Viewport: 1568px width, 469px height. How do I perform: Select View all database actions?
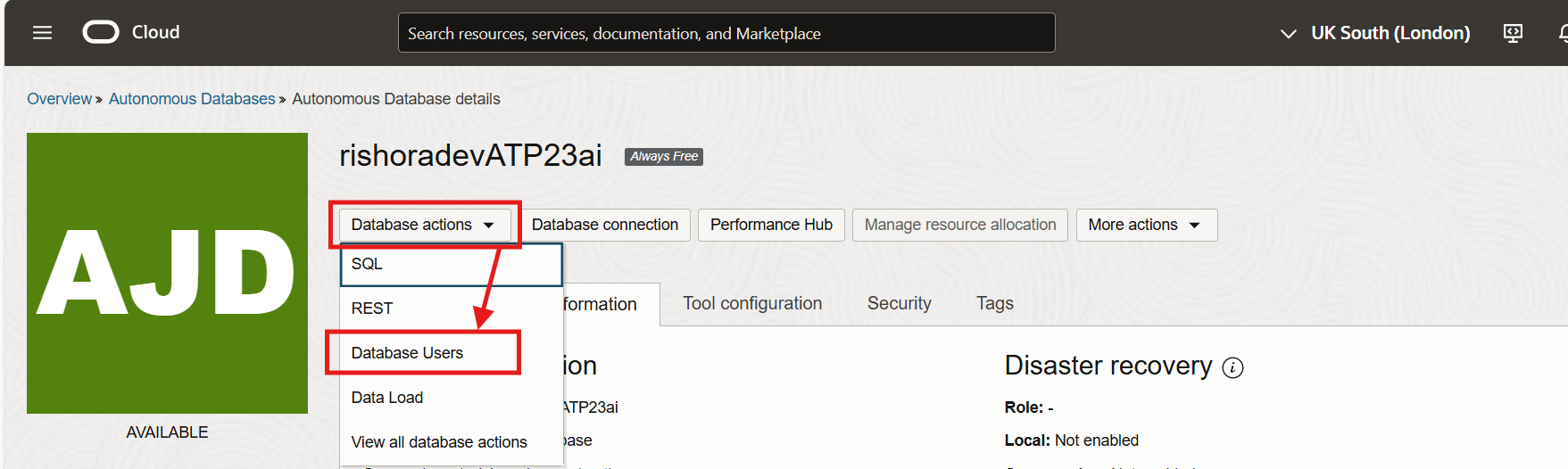click(439, 442)
